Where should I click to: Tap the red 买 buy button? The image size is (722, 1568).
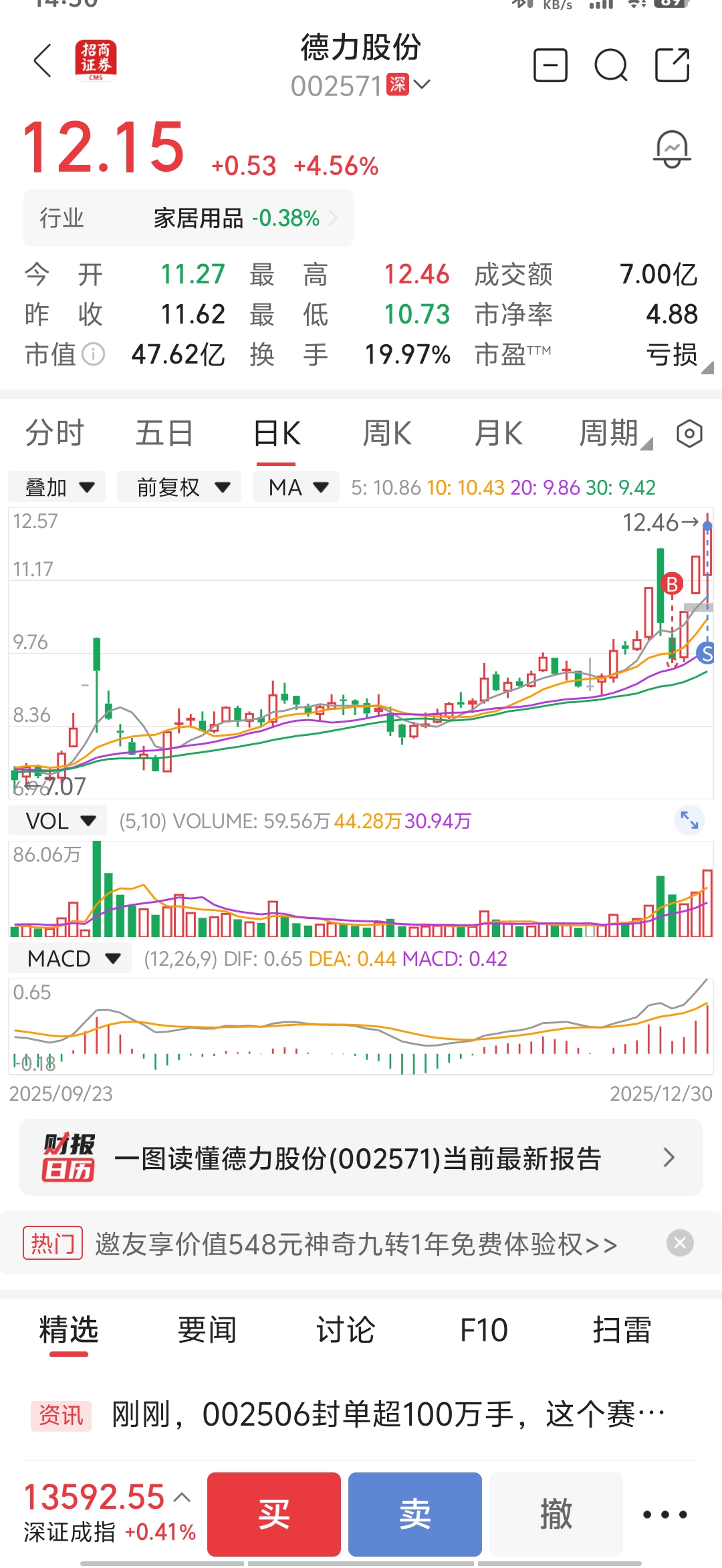(274, 1515)
